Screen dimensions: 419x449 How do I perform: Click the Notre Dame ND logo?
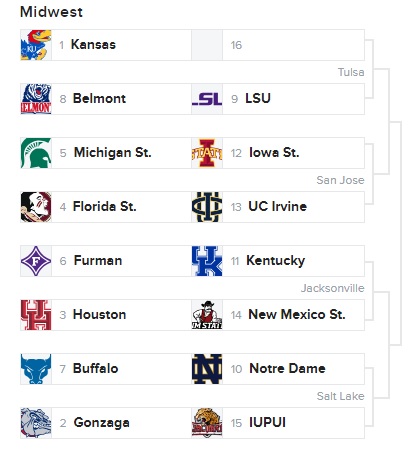point(207,369)
